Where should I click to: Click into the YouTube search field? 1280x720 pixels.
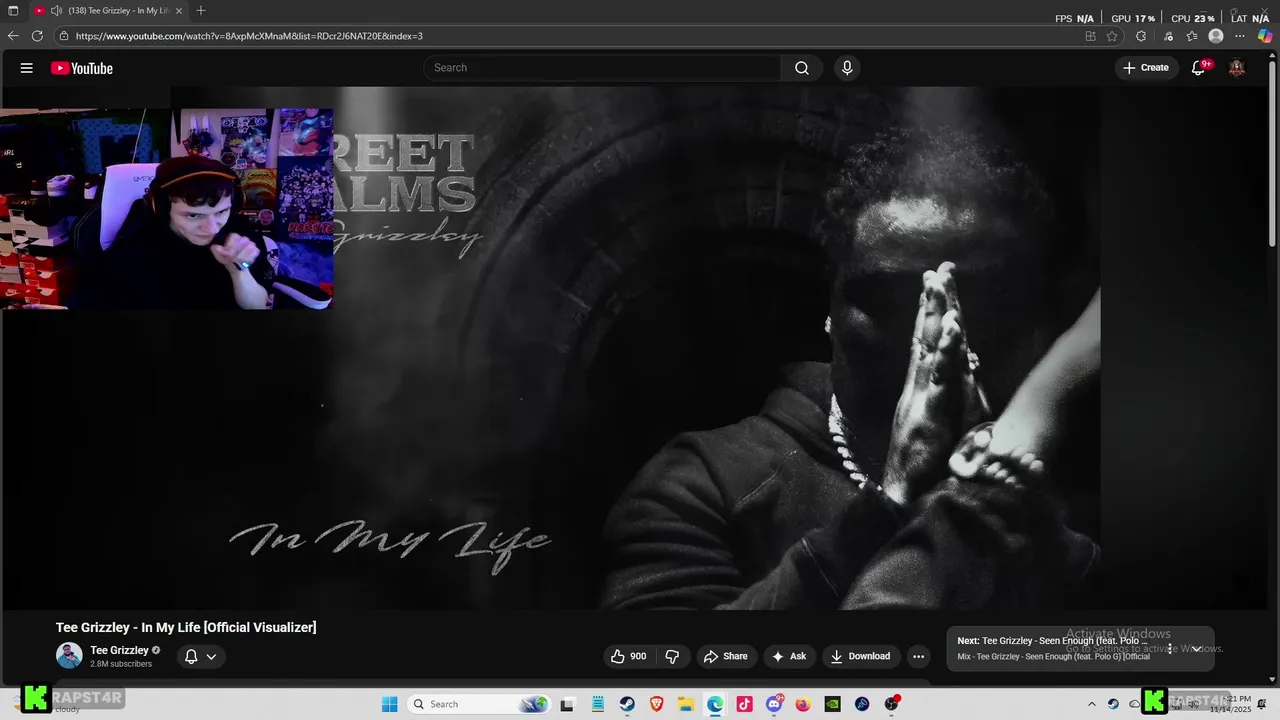point(602,68)
